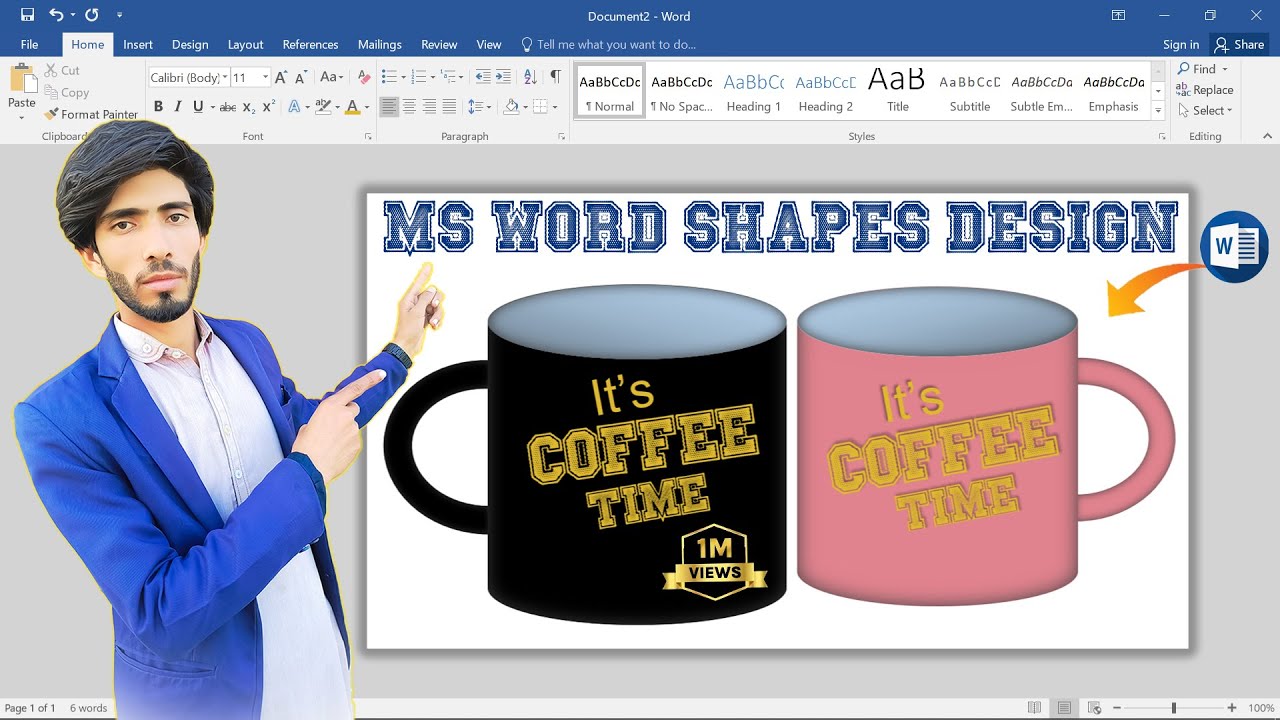This screenshot has width=1280, height=720.
Task: Toggle Center paragraph alignment
Action: coord(409,107)
